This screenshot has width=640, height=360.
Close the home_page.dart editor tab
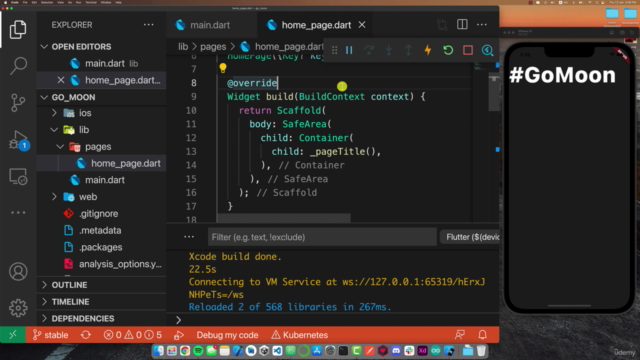tap(362, 25)
